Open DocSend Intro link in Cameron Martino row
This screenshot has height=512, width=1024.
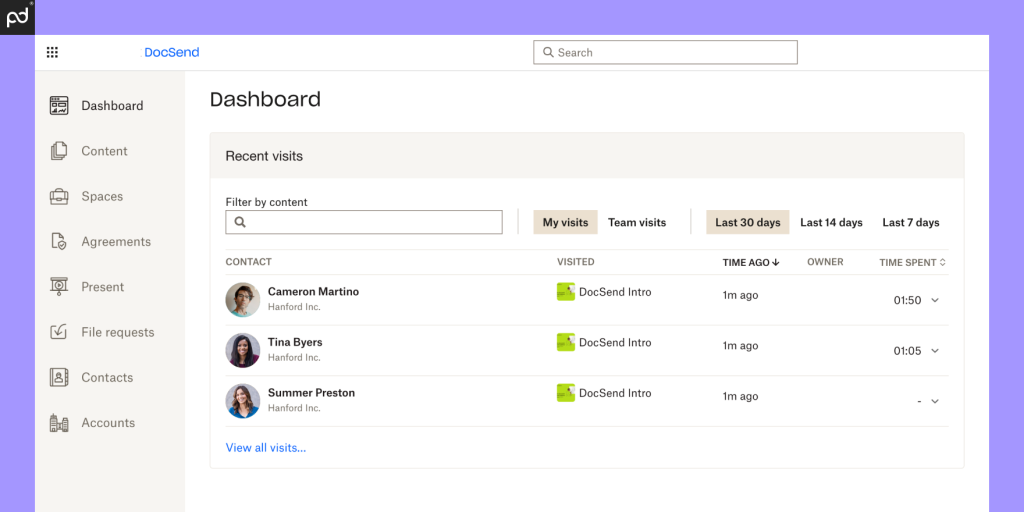coord(615,292)
